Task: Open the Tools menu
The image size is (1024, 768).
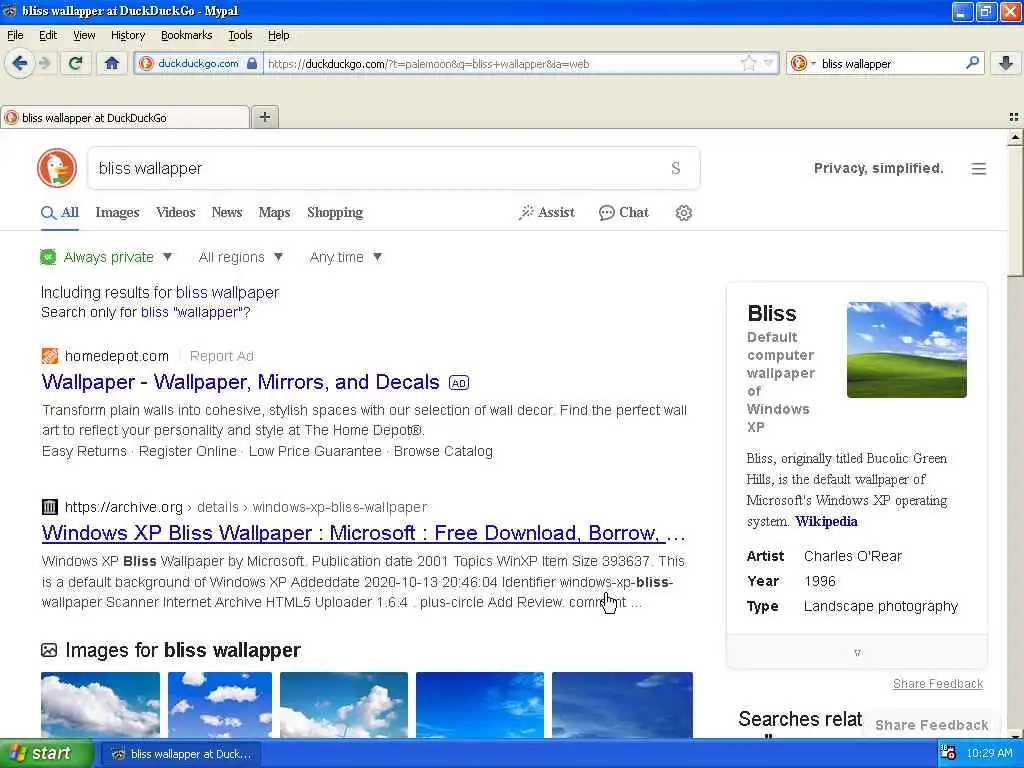Action: pos(240,35)
